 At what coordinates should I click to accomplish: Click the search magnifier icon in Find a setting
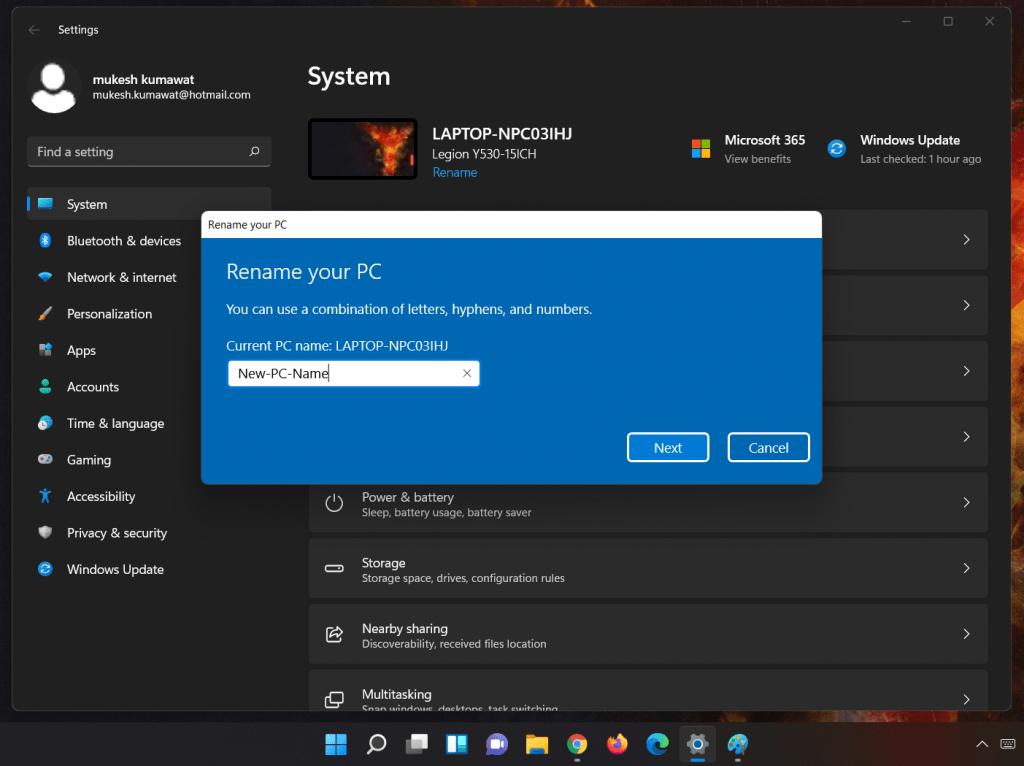254,152
